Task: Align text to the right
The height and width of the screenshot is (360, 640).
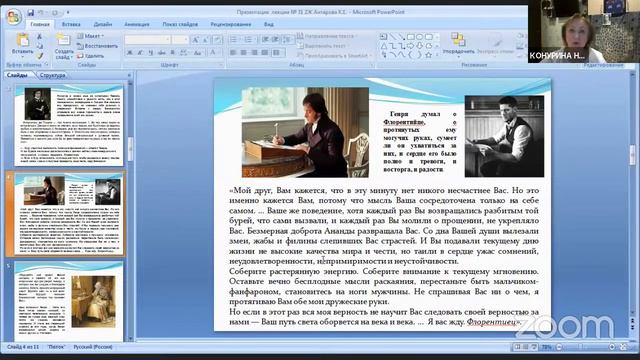Action: click(254, 53)
